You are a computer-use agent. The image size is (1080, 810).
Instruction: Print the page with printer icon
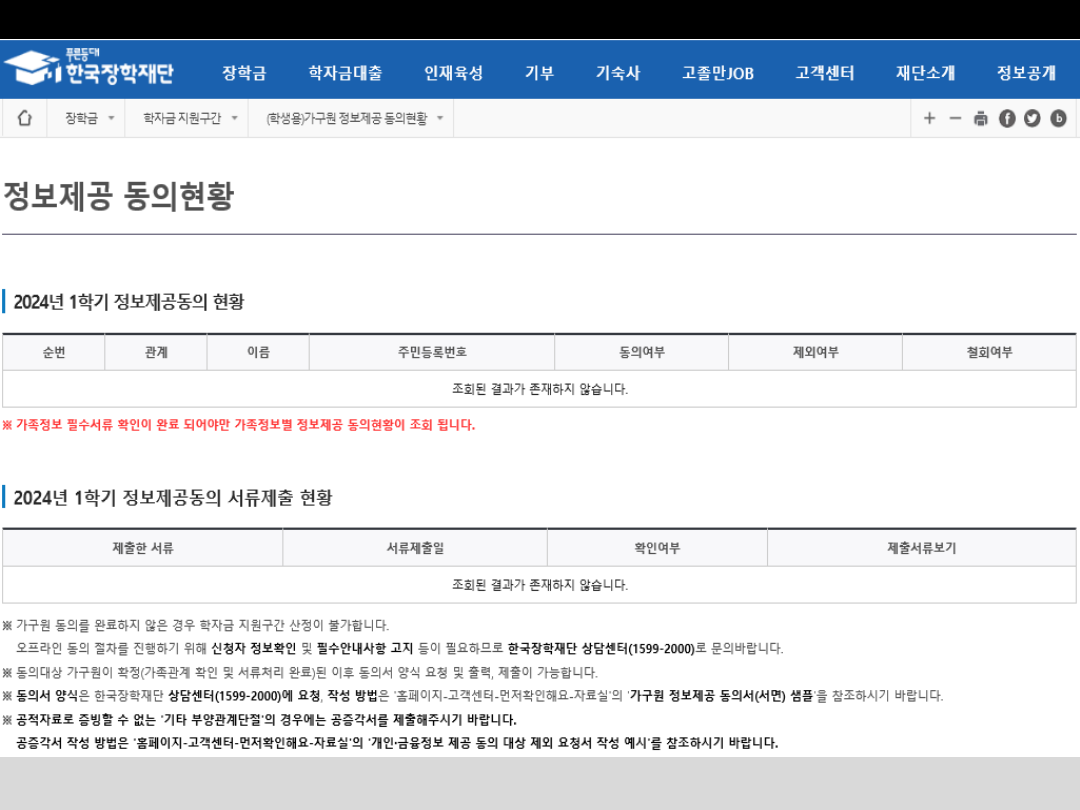click(x=981, y=118)
